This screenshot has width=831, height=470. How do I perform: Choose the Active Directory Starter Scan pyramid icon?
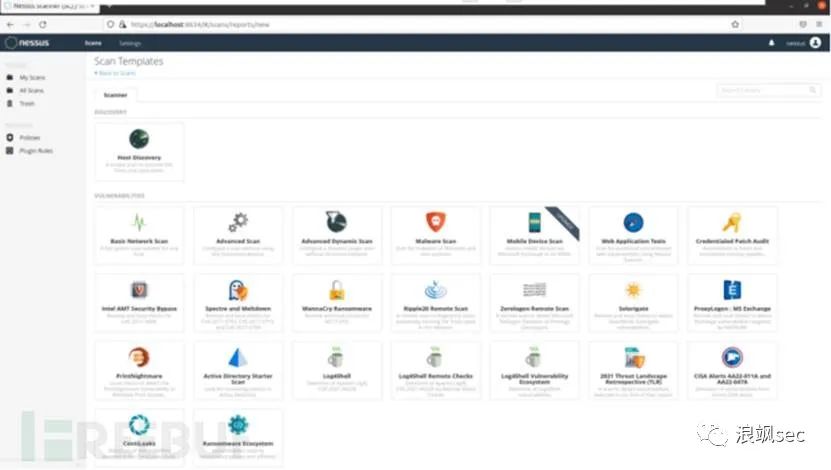click(238, 357)
